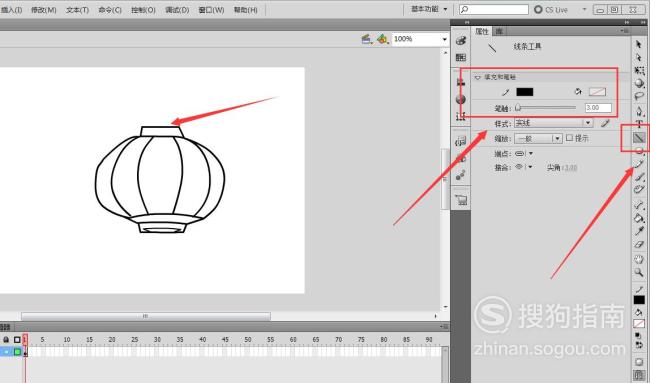Select the Free Transform tool

point(639,70)
